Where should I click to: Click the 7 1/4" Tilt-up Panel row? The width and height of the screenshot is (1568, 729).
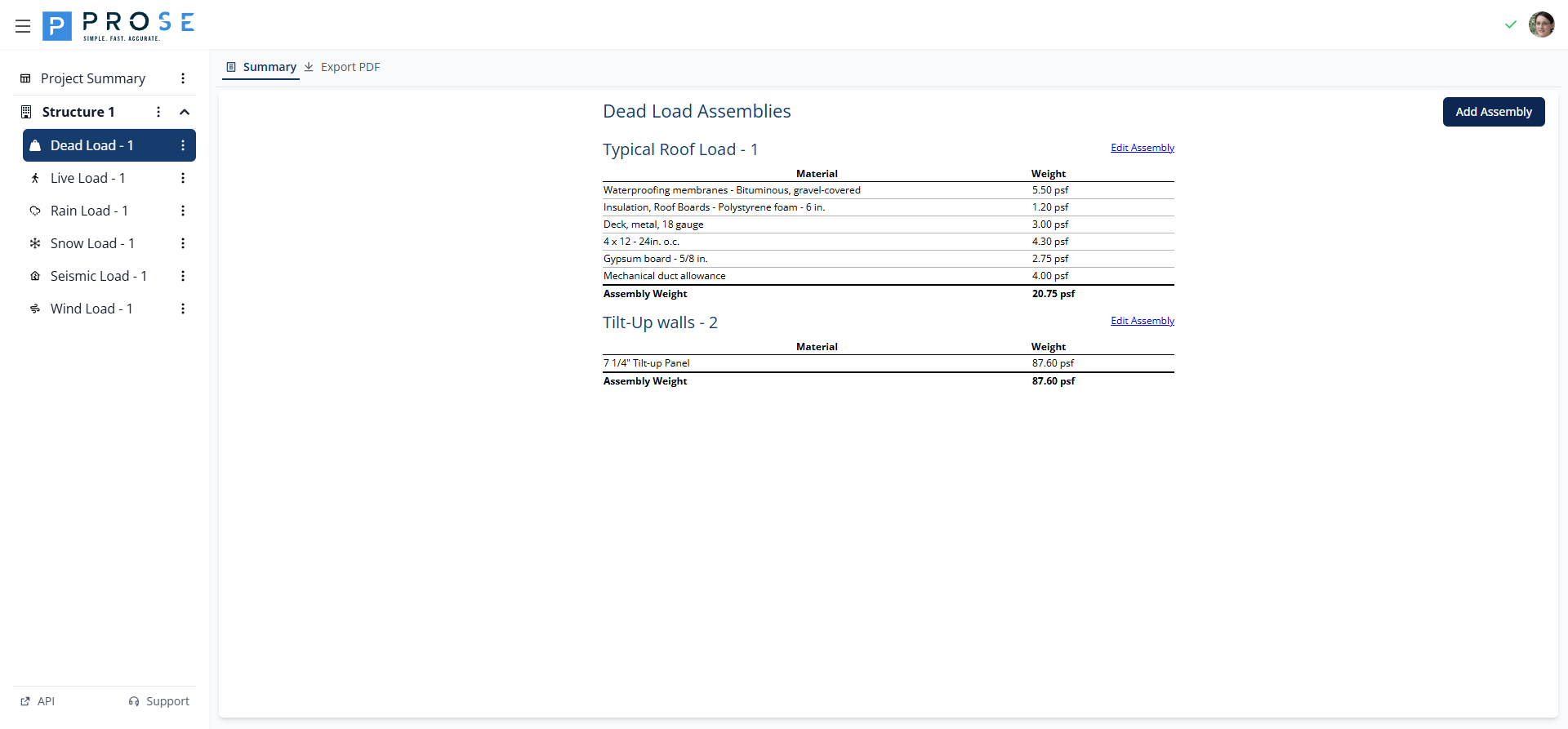pos(889,363)
